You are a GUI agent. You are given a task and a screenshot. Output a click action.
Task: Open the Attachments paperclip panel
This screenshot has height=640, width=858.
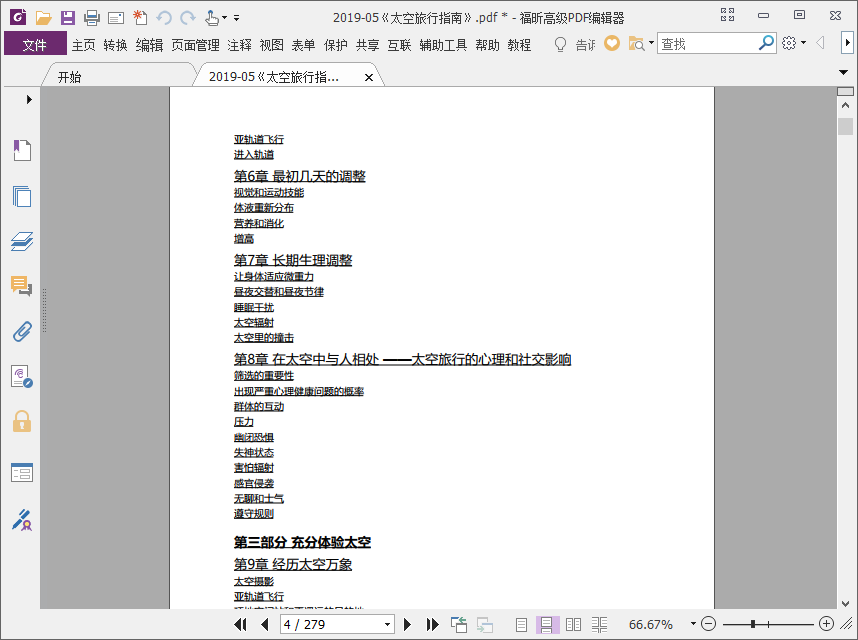coord(22,331)
